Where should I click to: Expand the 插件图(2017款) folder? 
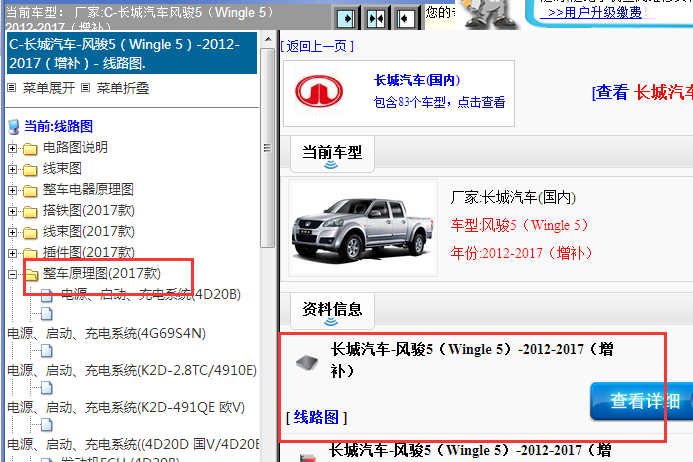12,253
